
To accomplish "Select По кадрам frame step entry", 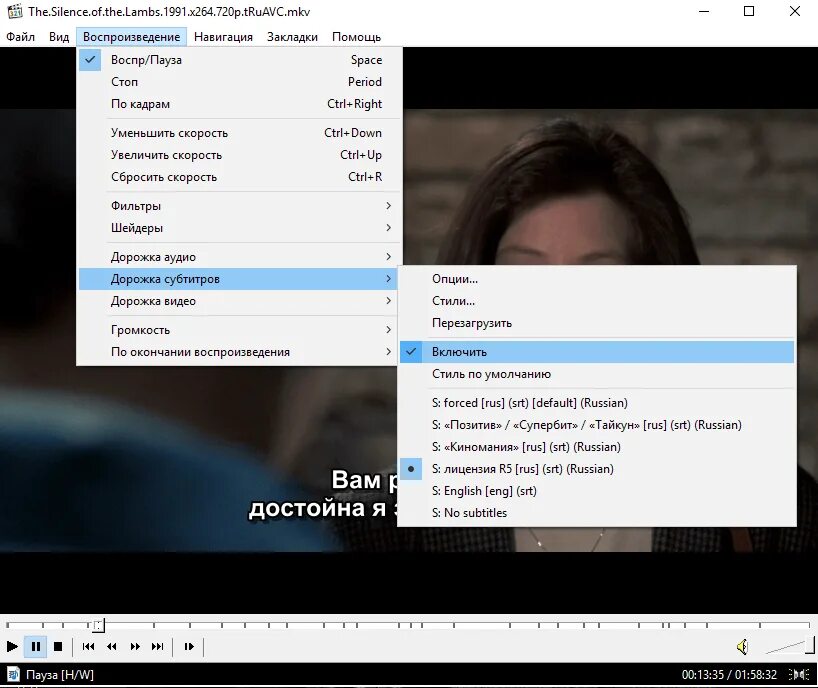I will [x=239, y=104].
